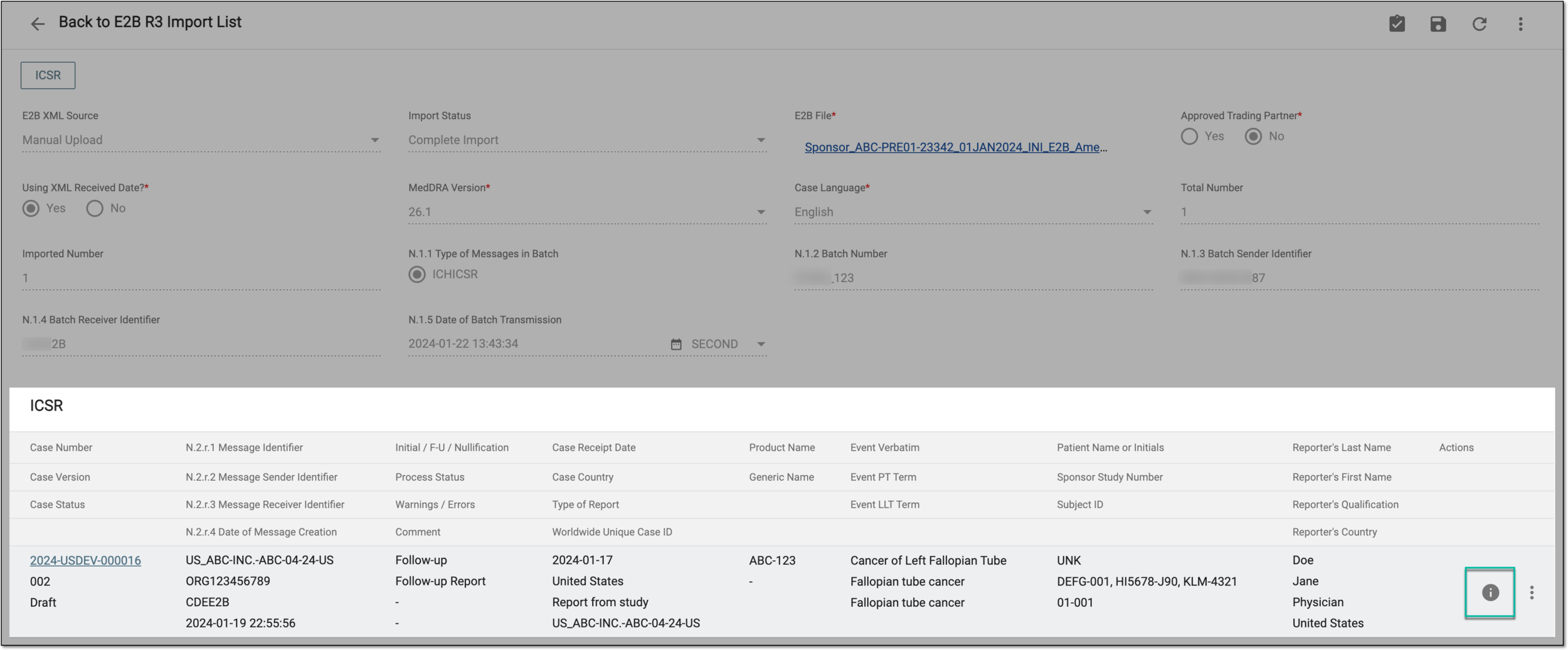Image resolution: width=1568 pixels, height=650 pixels.
Task: Click patient initials UNK
Action: [1069, 560]
